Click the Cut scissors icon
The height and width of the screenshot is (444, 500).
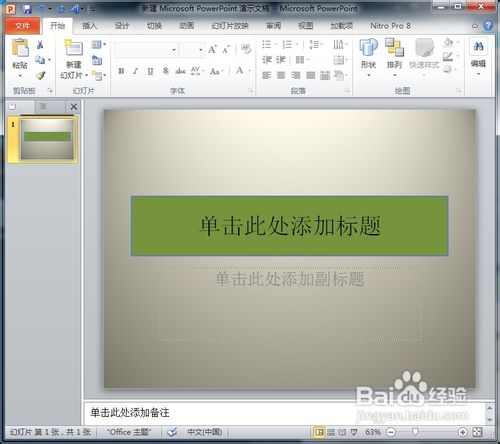coord(40,44)
